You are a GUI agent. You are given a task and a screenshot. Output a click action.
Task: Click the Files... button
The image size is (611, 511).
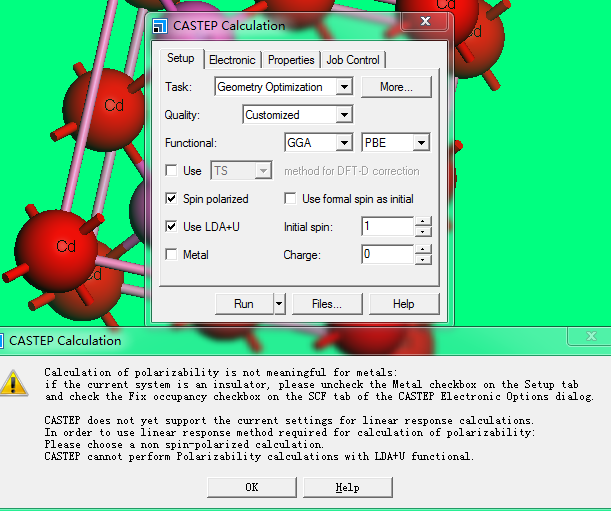[327, 304]
